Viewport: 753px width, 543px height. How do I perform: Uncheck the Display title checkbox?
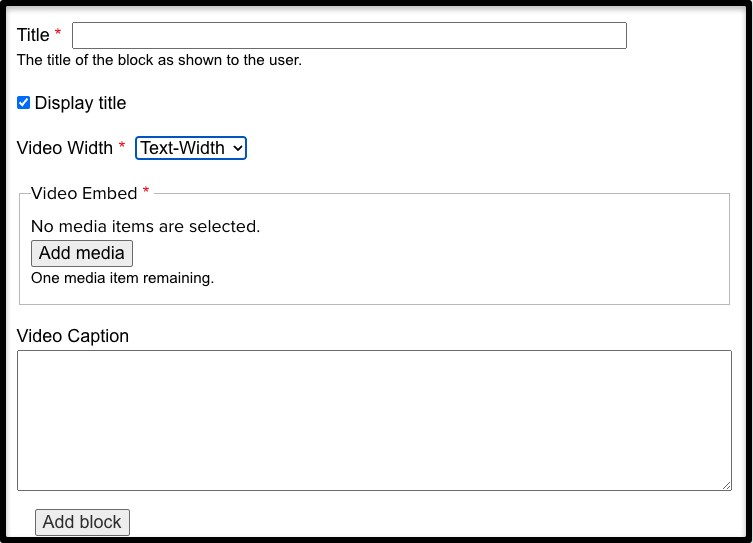point(24,103)
